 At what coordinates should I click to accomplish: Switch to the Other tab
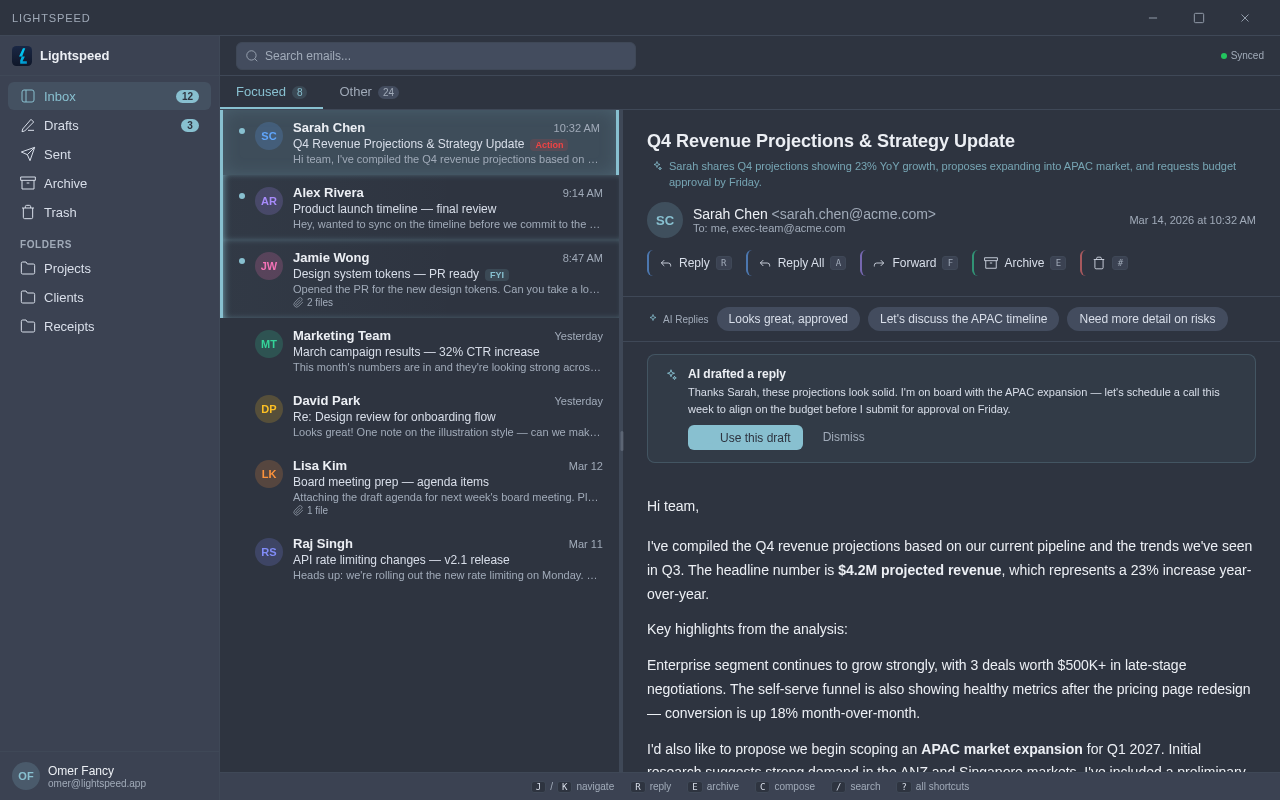(x=368, y=92)
